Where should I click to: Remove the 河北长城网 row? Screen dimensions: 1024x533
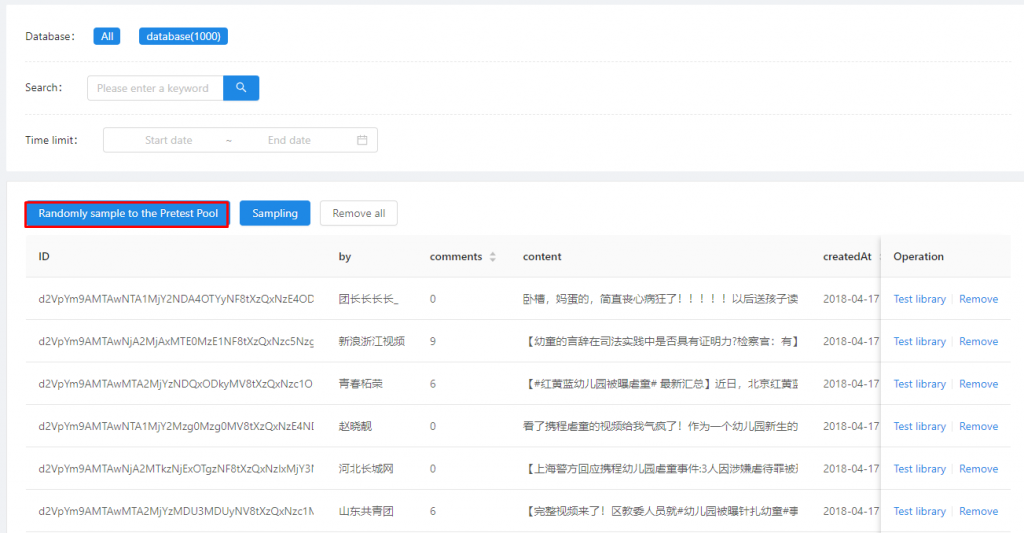pyautogui.click(x=978, y=469)
